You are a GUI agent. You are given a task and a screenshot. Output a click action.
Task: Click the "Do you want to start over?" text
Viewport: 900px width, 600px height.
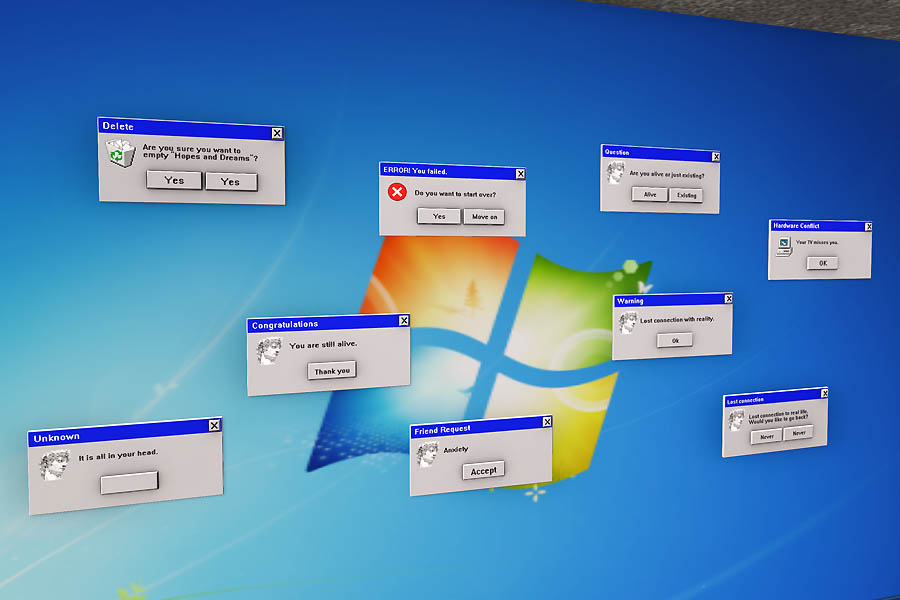coord(455,194)
